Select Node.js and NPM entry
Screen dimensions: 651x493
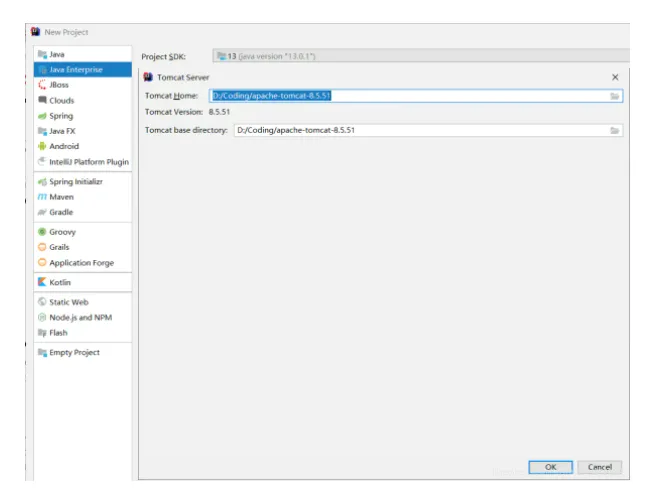tap(83, 317)
